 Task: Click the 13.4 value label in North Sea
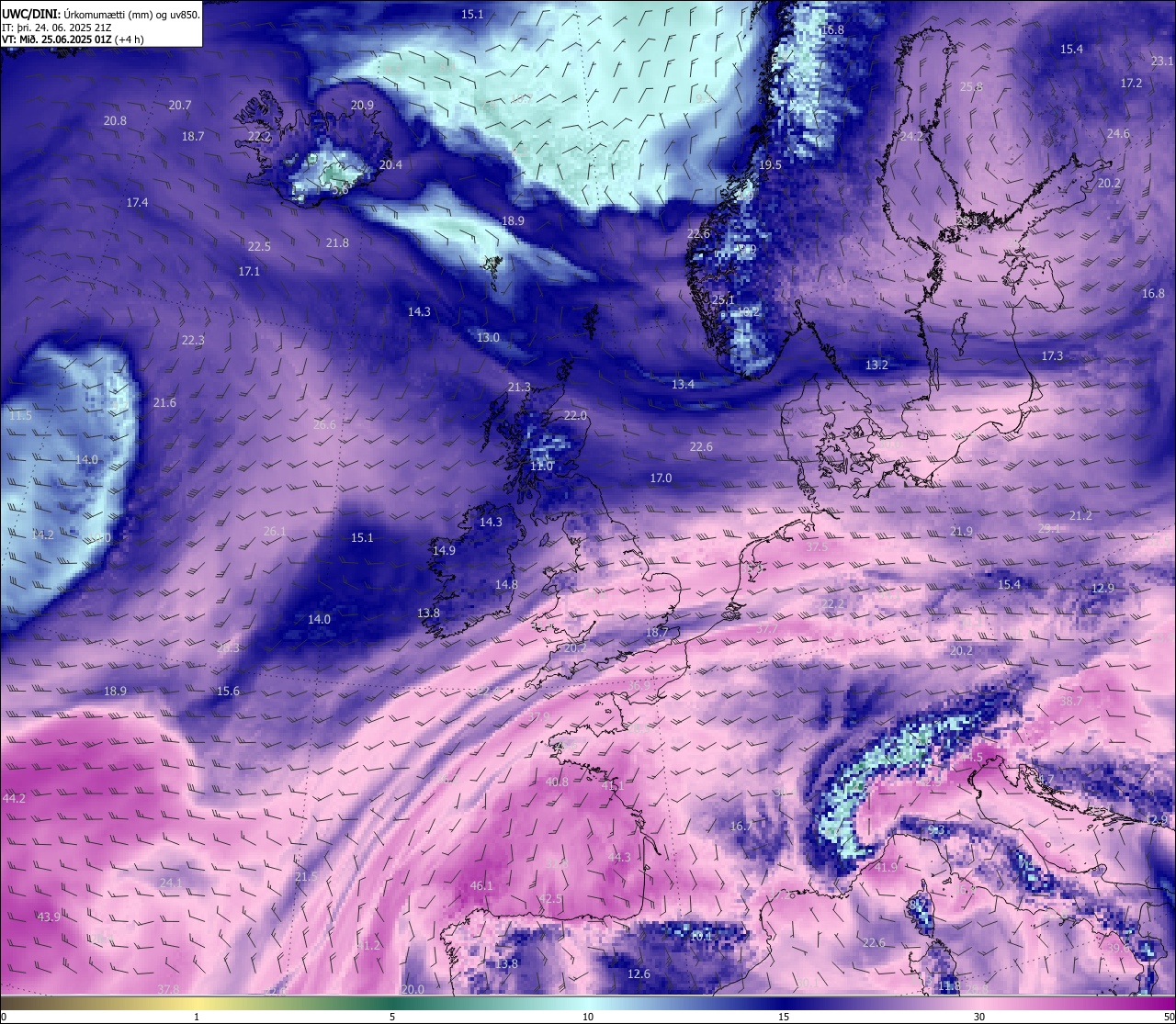683,385
